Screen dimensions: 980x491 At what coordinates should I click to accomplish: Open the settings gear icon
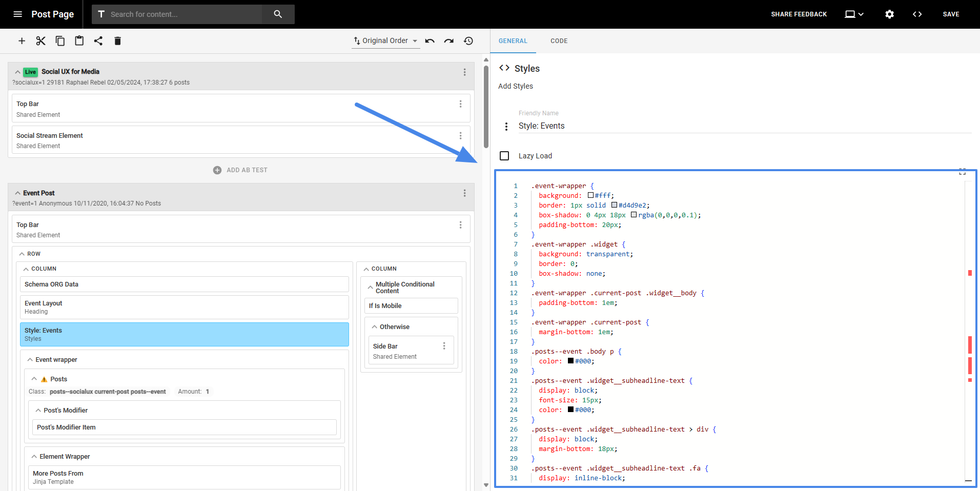tap(889, 14)
